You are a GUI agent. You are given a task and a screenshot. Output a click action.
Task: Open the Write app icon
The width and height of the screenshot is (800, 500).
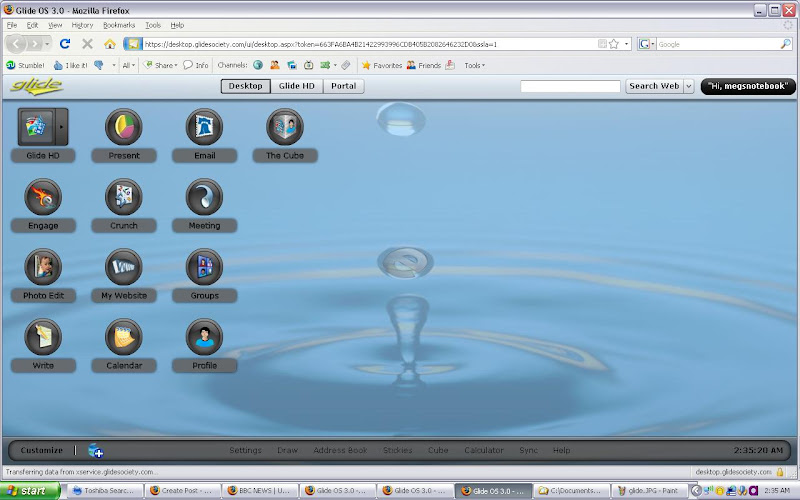tap(43, 338)
